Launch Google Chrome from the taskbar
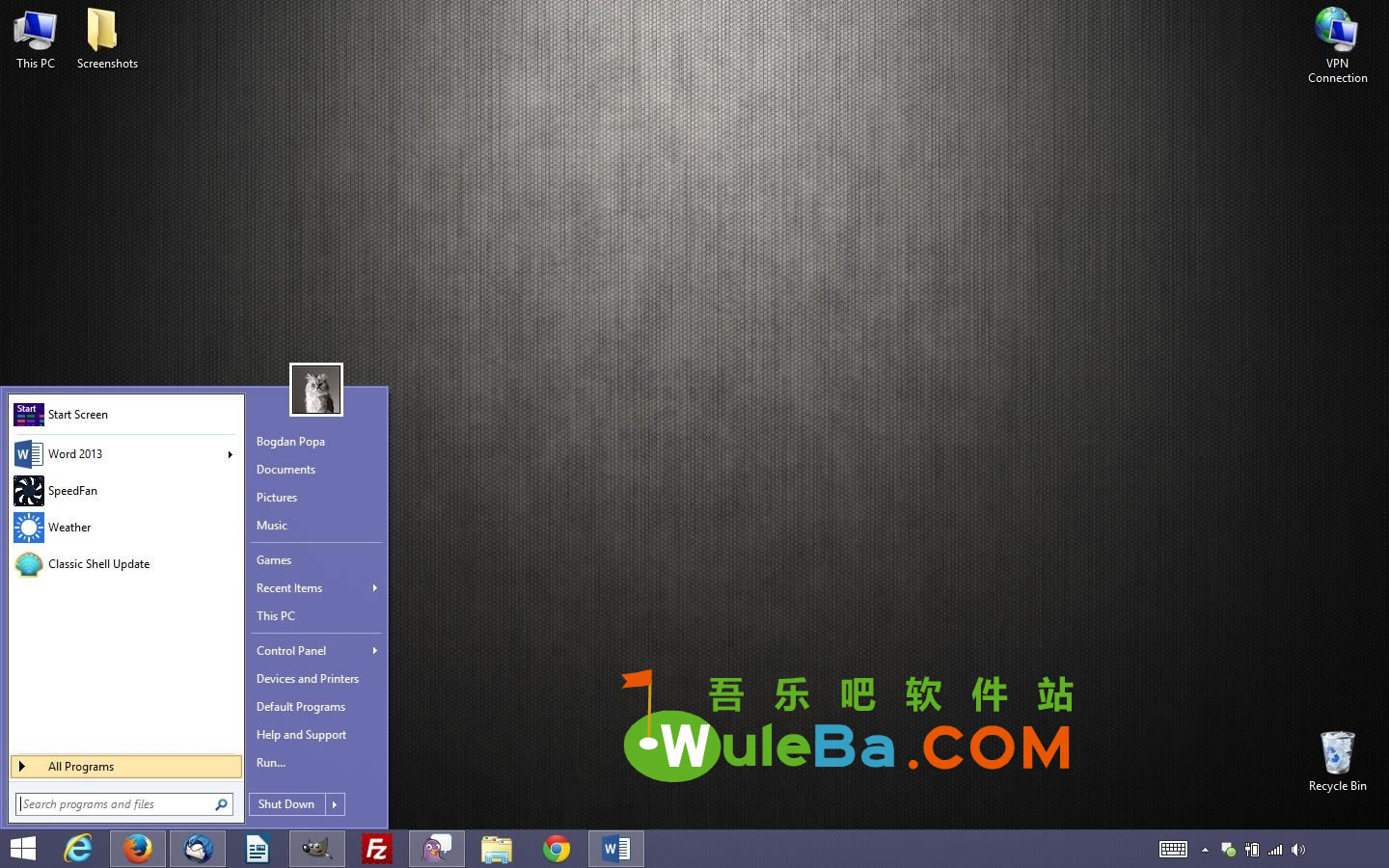The height and width of the screenshot is (868, 1389). click(557, 849)
